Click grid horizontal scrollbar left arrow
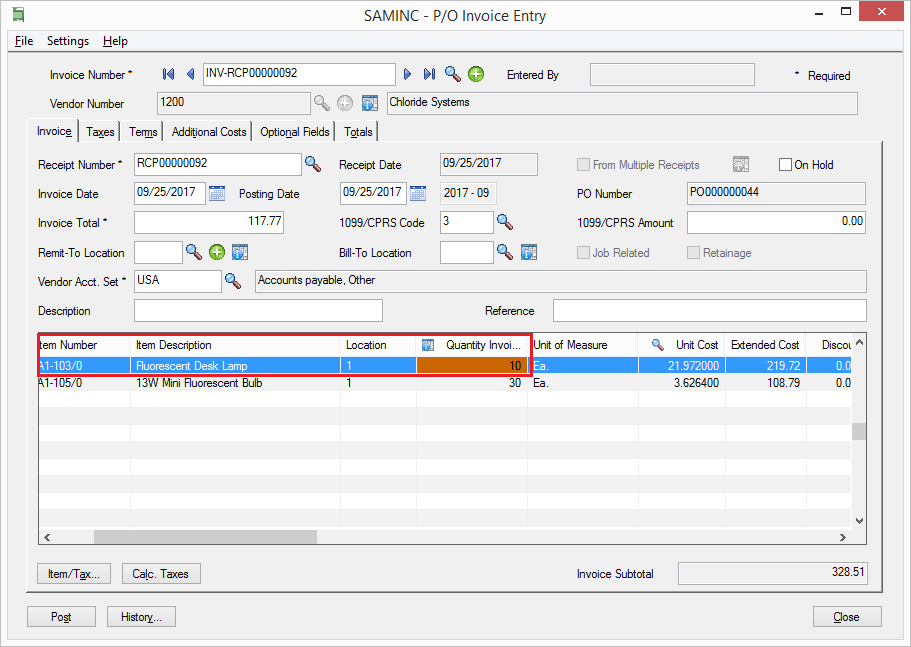911x647 pixels. click(x=47, y=537)
